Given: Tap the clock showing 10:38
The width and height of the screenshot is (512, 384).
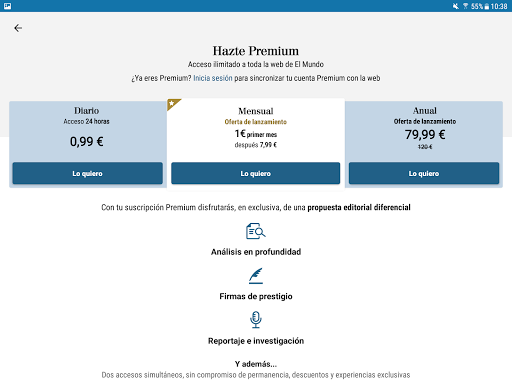Looking at the screenshot, I should point(499,6).
